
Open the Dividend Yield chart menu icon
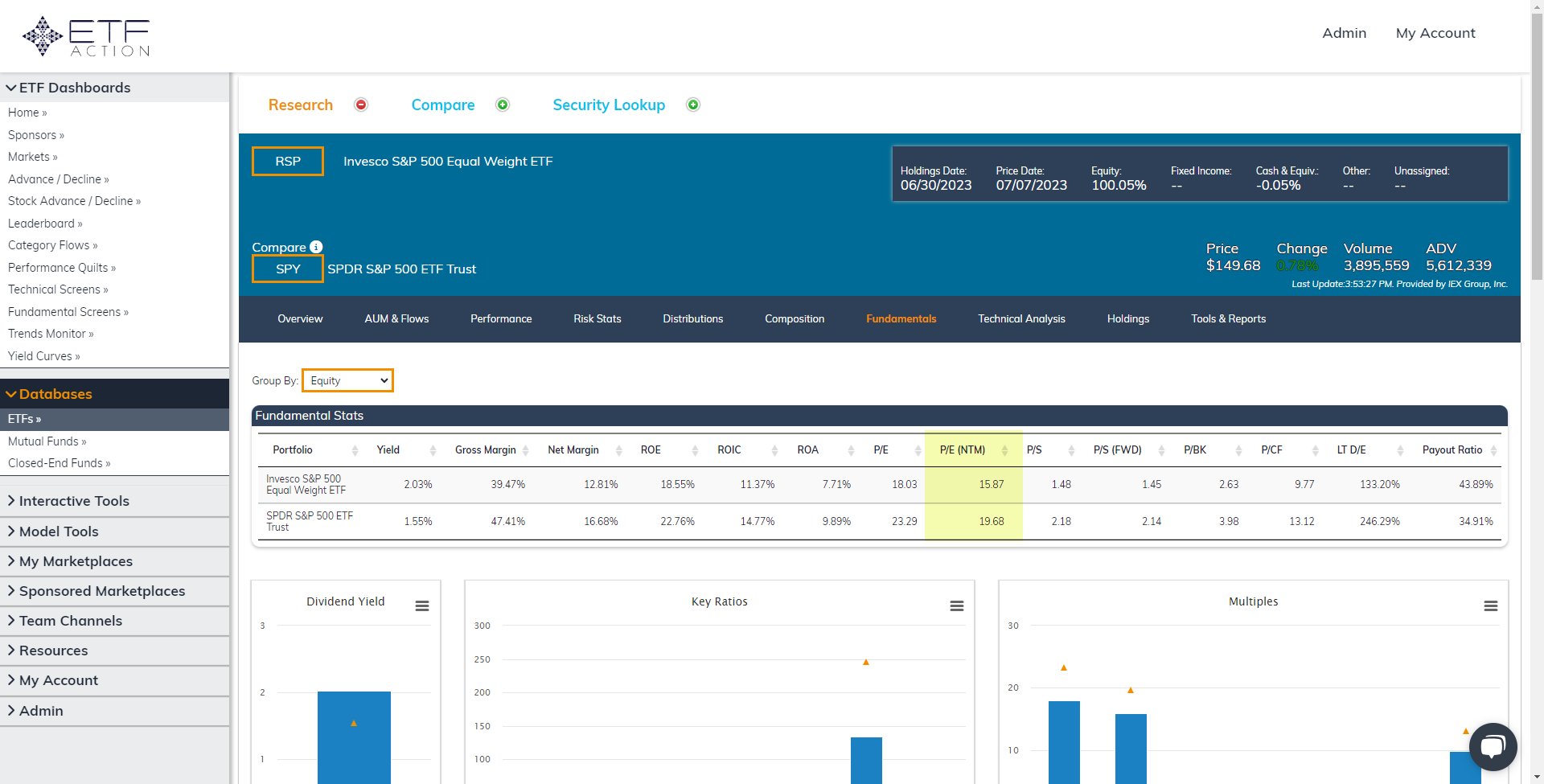[x=422, y=605]
